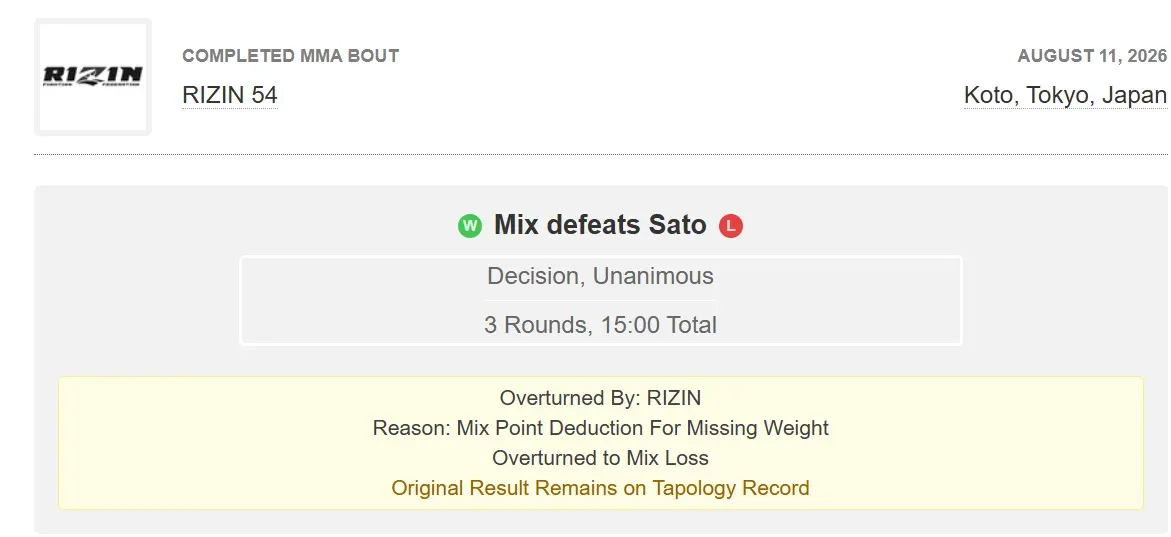Open the RIZIN organization logo thumbnail
Screen dimensions: 1171x537
(93, 77)
